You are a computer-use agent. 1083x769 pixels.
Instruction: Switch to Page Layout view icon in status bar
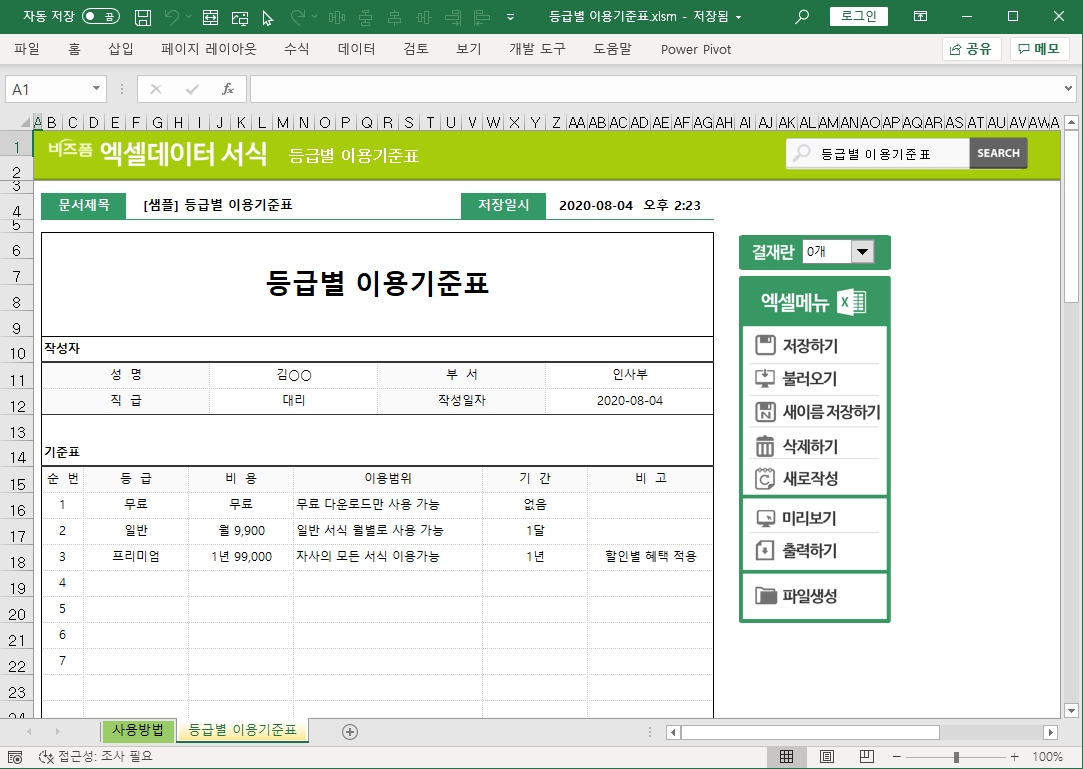tap(827, 757)
